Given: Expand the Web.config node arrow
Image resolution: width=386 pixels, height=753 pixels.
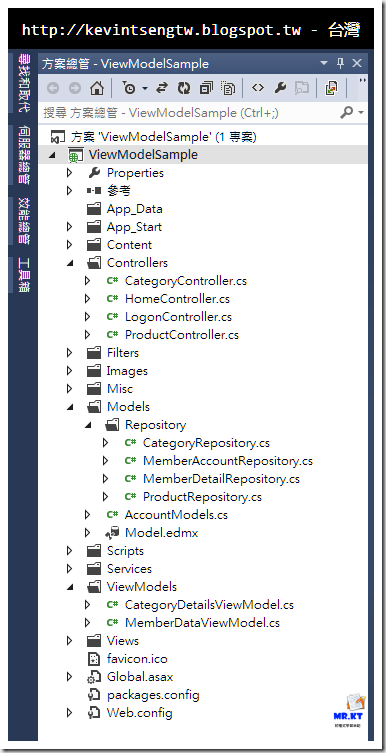Looking at the screenshot, I should tap(70, 713).
